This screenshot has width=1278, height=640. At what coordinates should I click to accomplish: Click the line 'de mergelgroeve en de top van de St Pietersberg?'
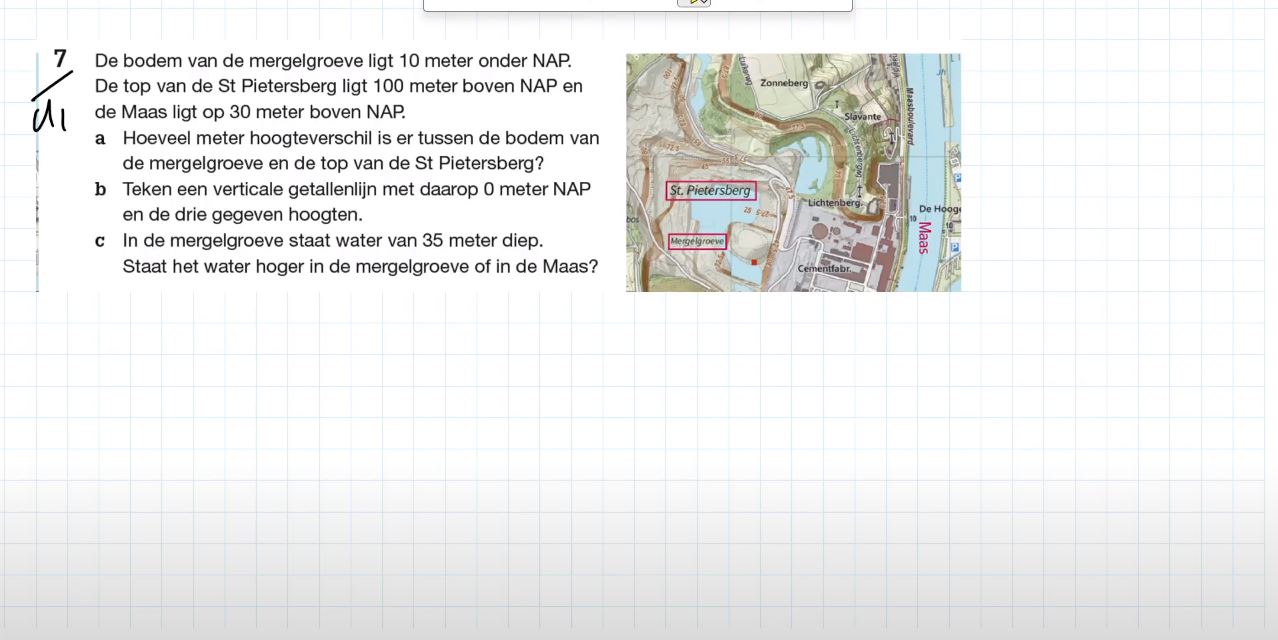[x=333, y=163]
